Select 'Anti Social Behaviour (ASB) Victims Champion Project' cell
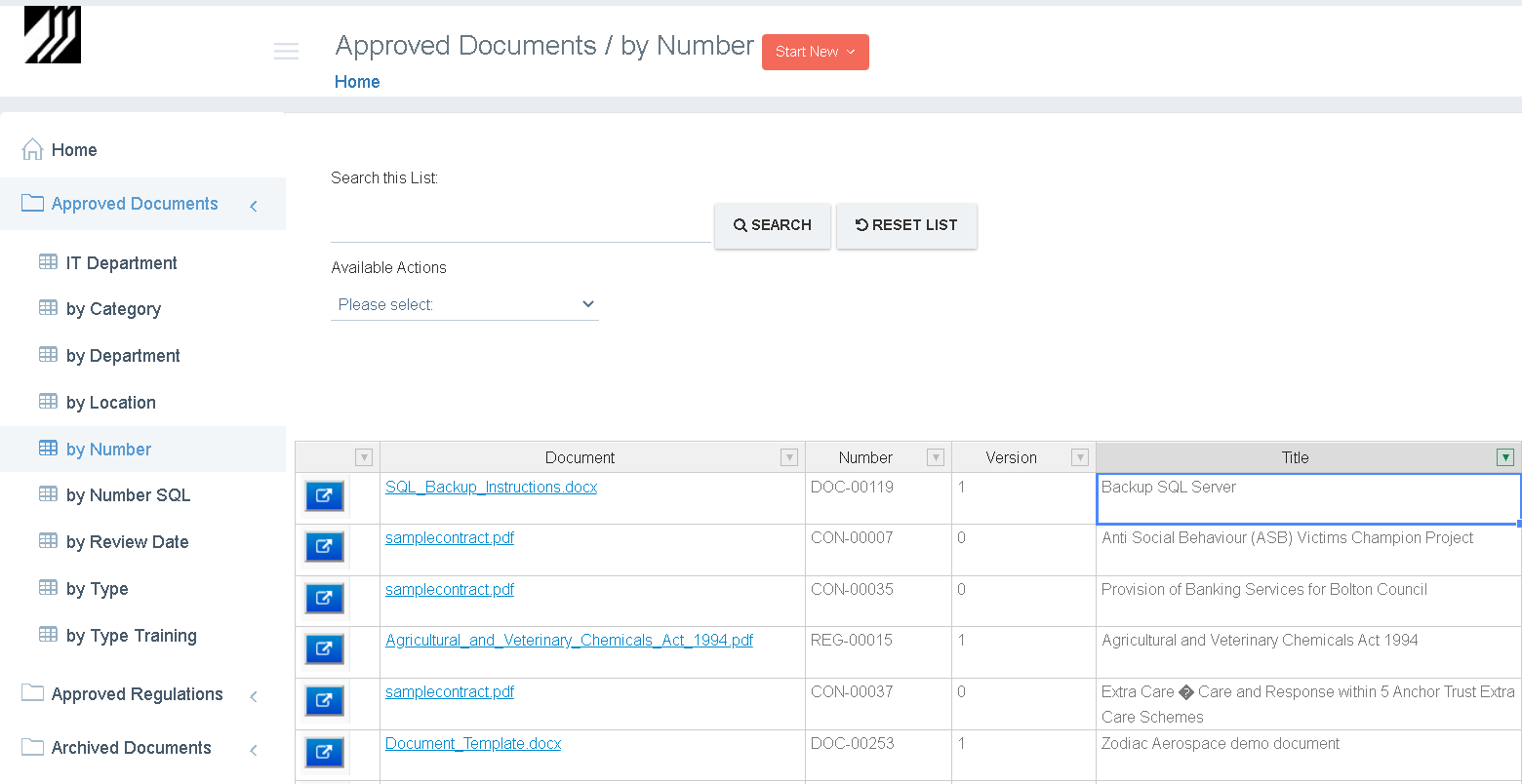This screenshot has height=784, width=1522. tap(1308, 550)
